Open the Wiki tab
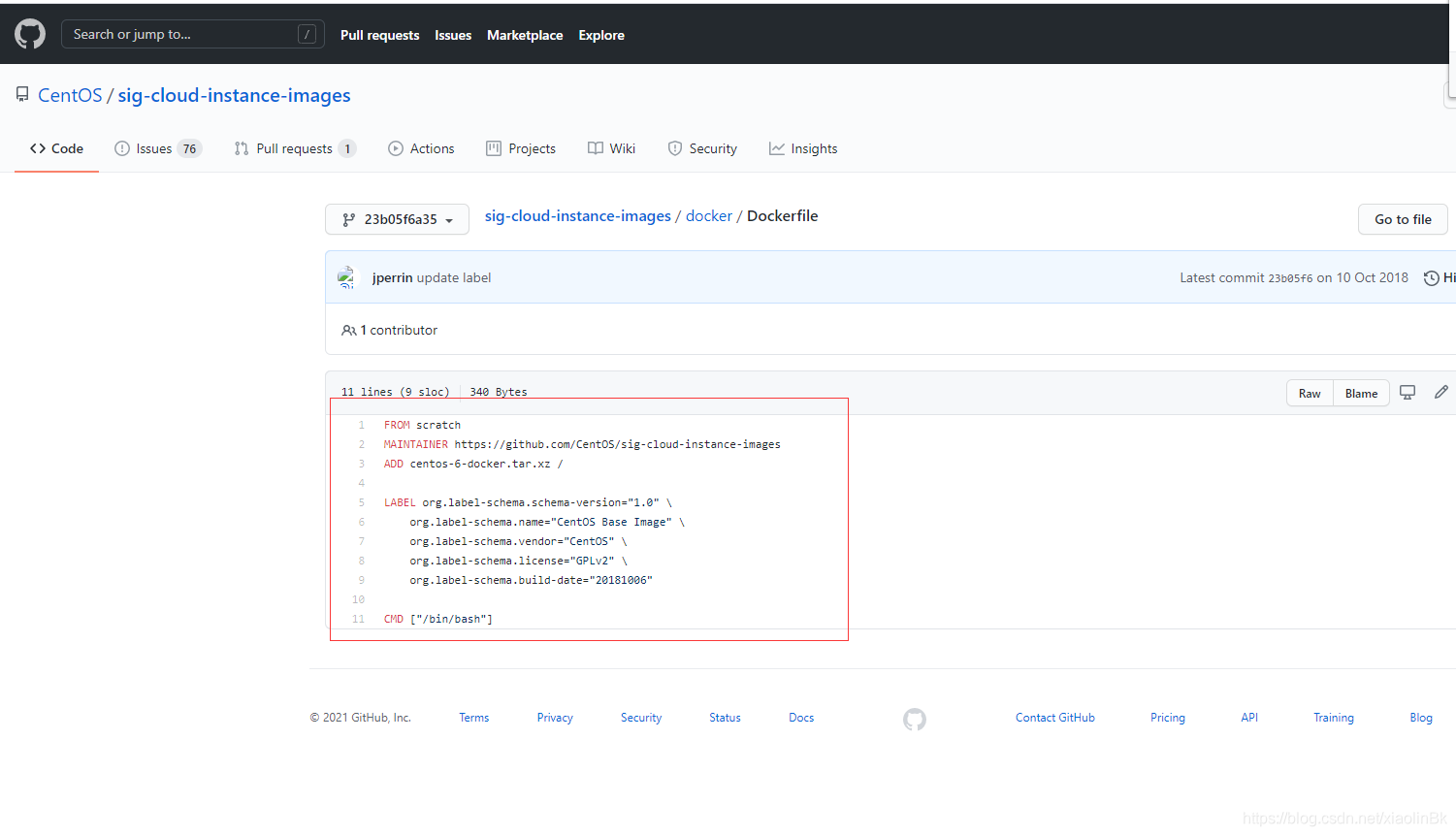 611,148
